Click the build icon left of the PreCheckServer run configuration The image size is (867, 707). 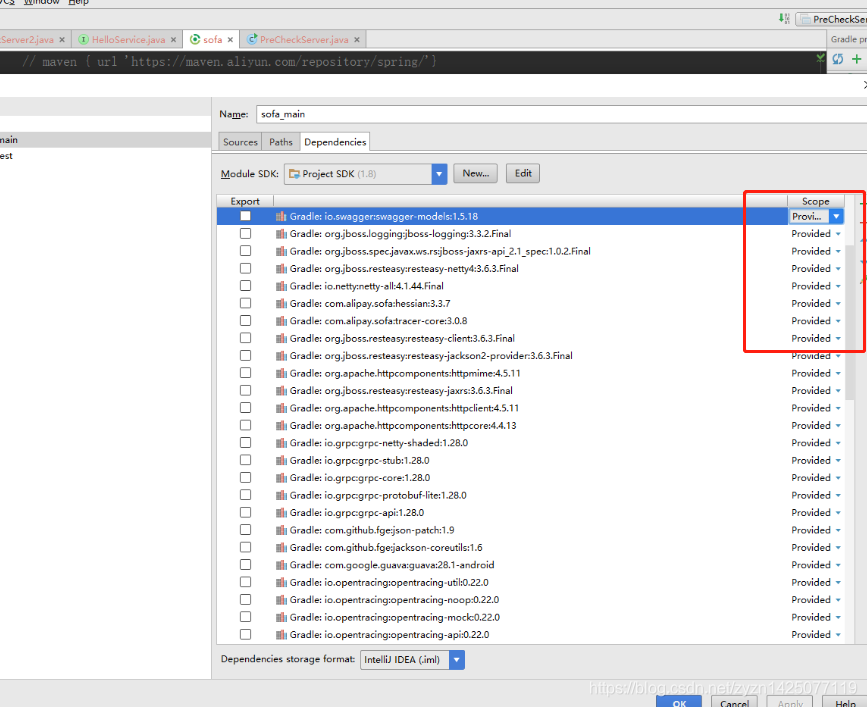[784, 18]
